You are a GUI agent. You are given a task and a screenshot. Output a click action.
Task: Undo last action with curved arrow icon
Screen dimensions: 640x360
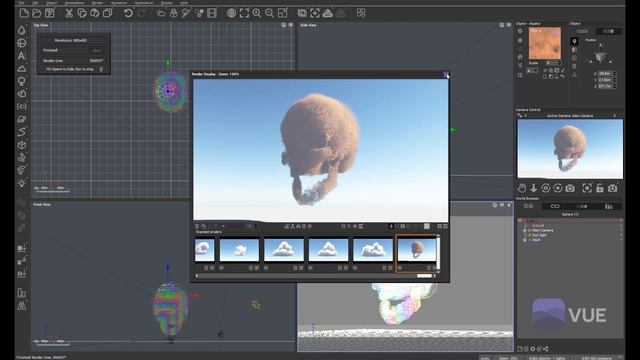[x=128, y=13]
